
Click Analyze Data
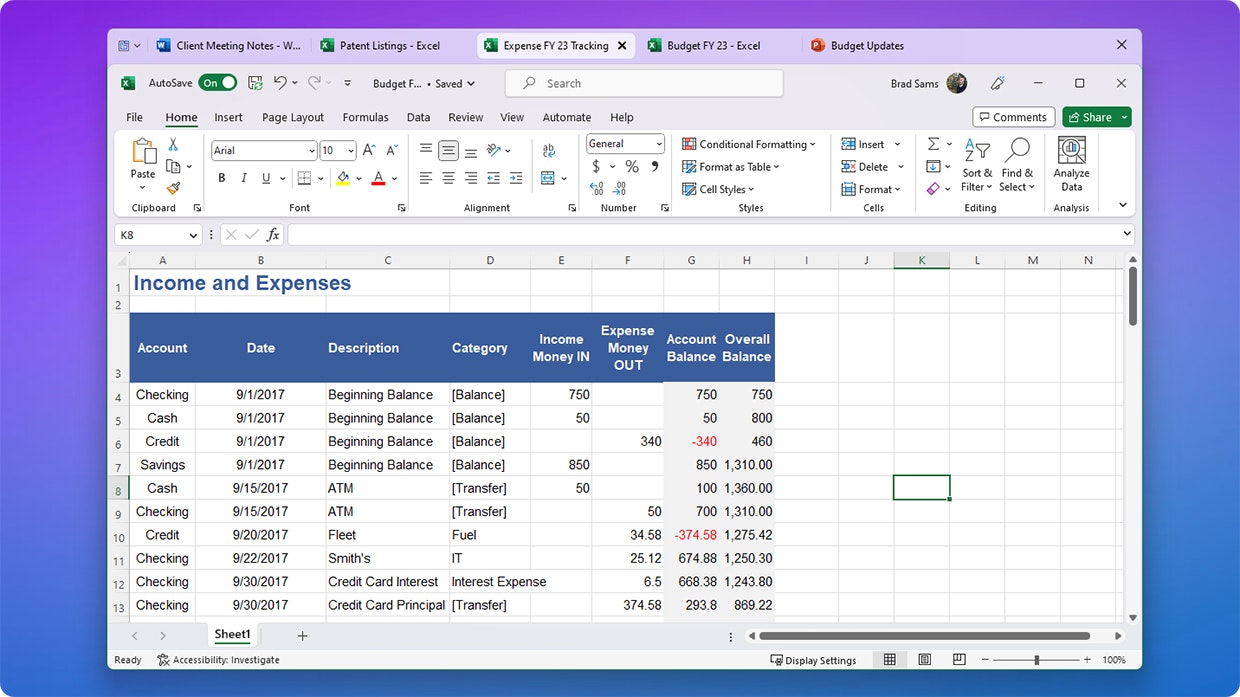[1071, 165]
